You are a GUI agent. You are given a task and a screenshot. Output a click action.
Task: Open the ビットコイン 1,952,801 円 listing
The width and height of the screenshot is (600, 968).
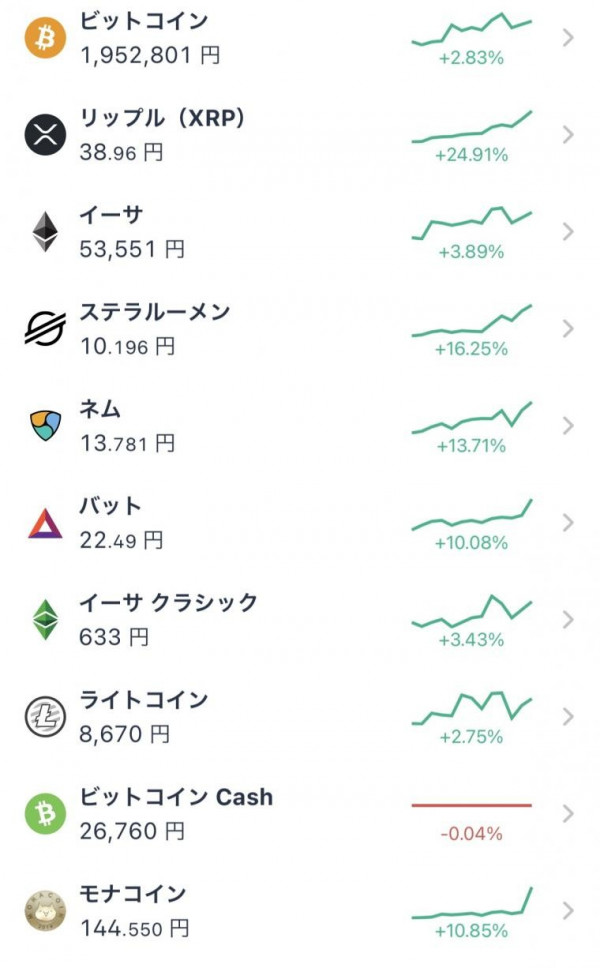tap(300, 38)
